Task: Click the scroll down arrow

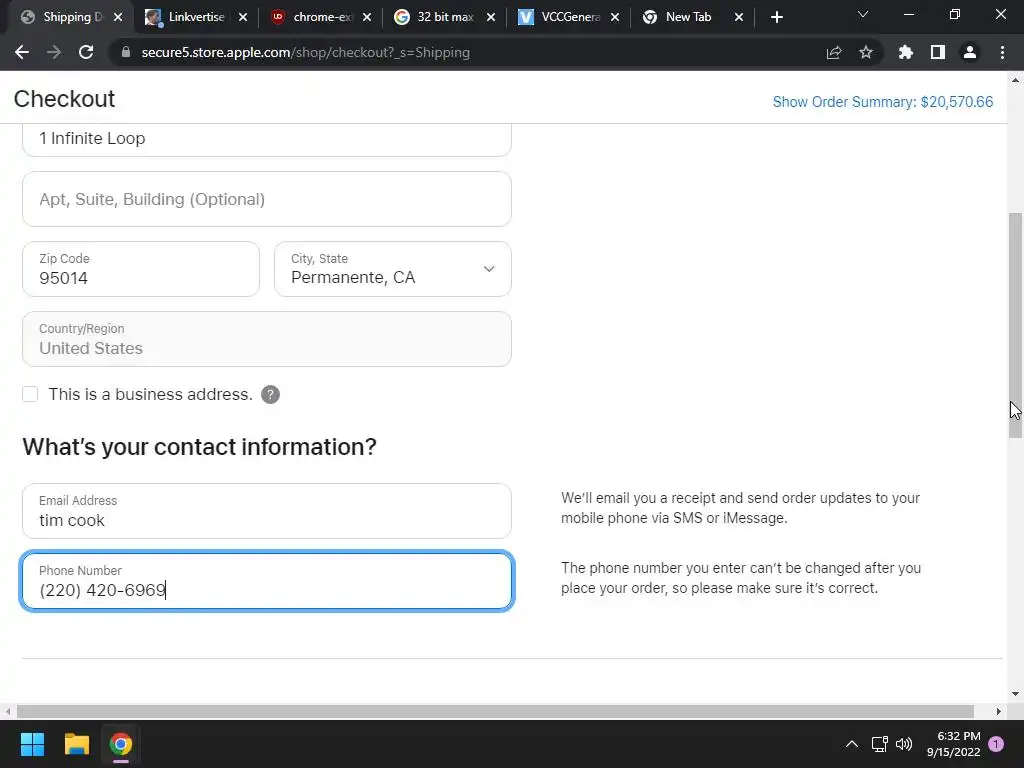Action: 1016,694
